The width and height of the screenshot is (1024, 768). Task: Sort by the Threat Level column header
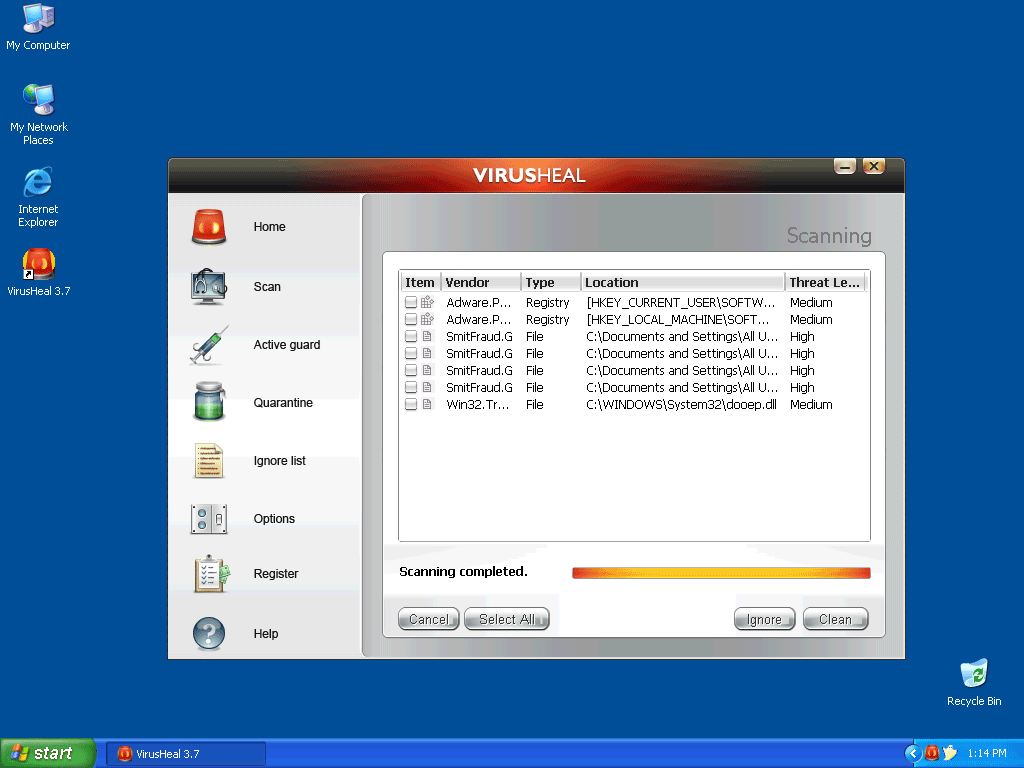[x=824, y=283]
